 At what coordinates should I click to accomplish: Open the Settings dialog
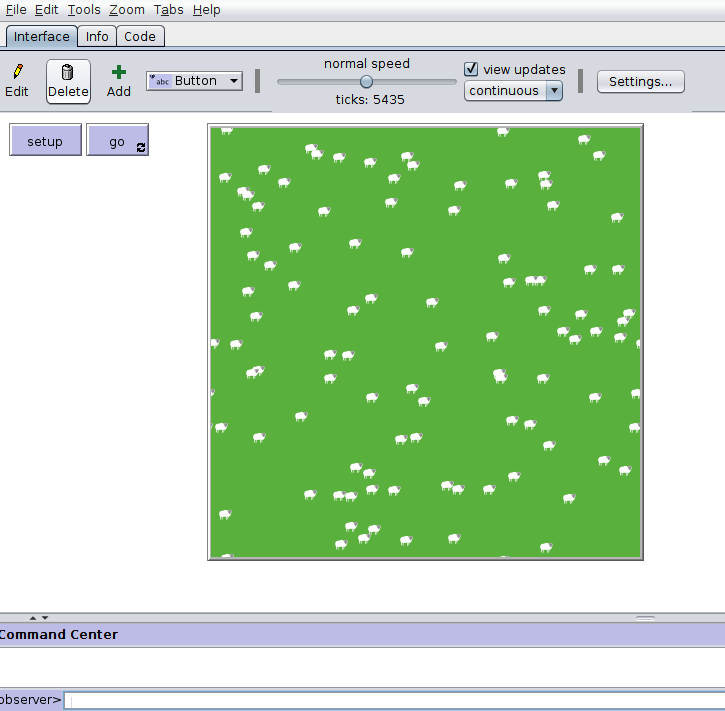click(x=640, y=82)
